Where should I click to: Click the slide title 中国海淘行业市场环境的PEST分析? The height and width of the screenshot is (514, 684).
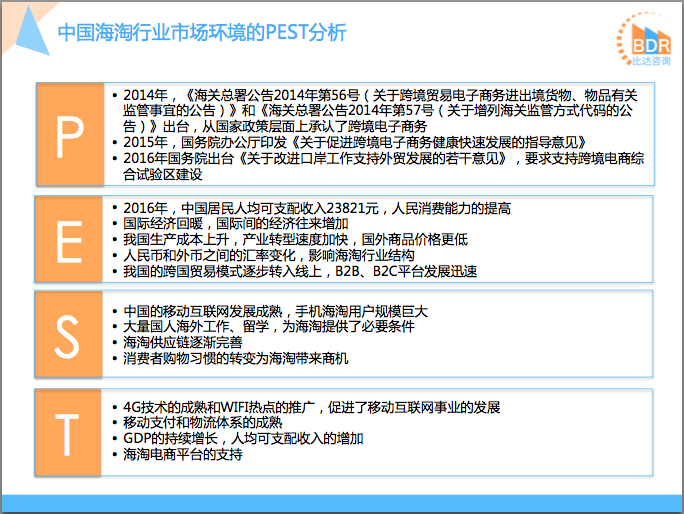click(x=202, y=33)
